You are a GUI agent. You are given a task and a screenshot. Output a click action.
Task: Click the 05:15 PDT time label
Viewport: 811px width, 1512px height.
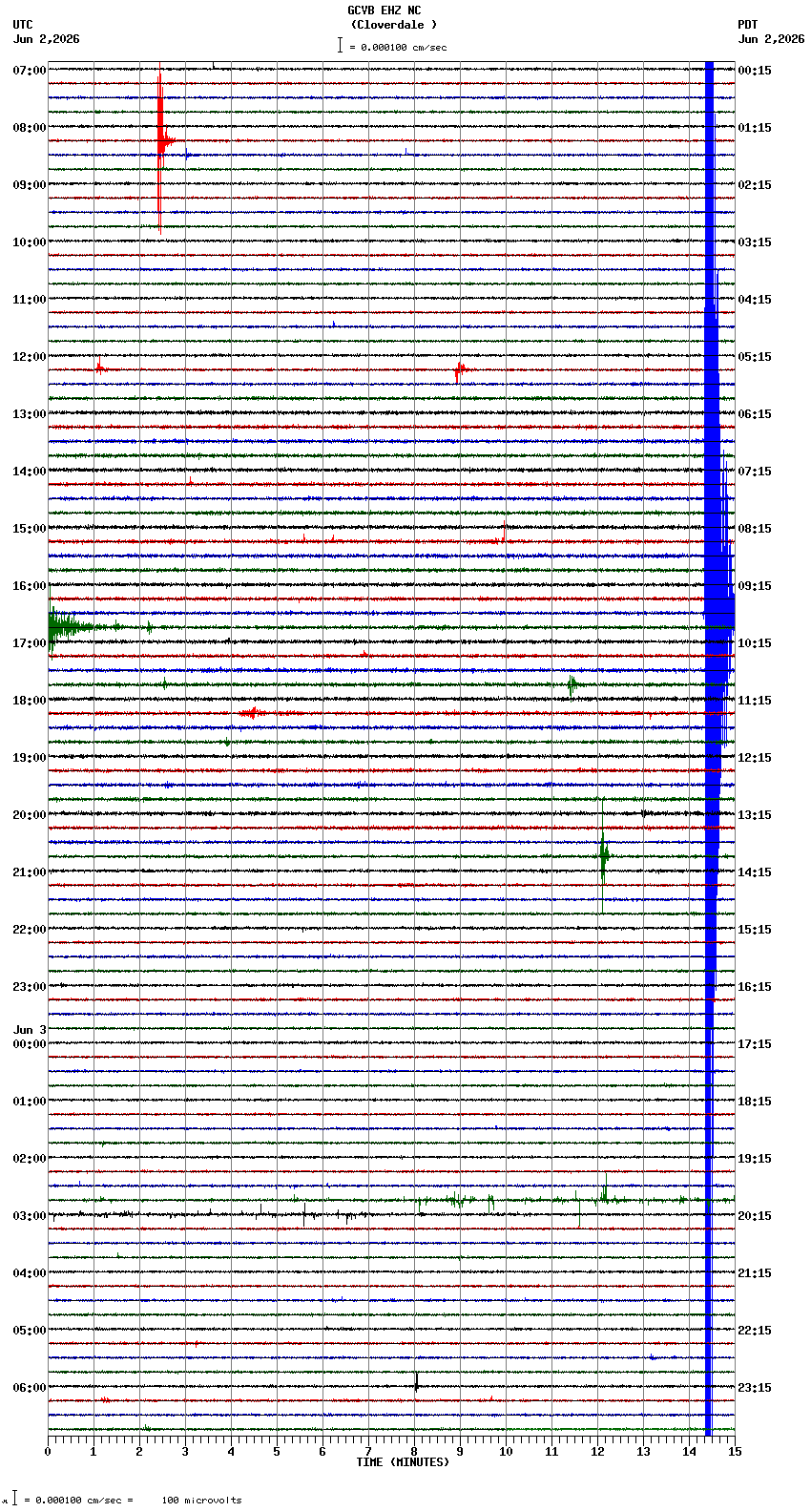click(x=755, y=357)
